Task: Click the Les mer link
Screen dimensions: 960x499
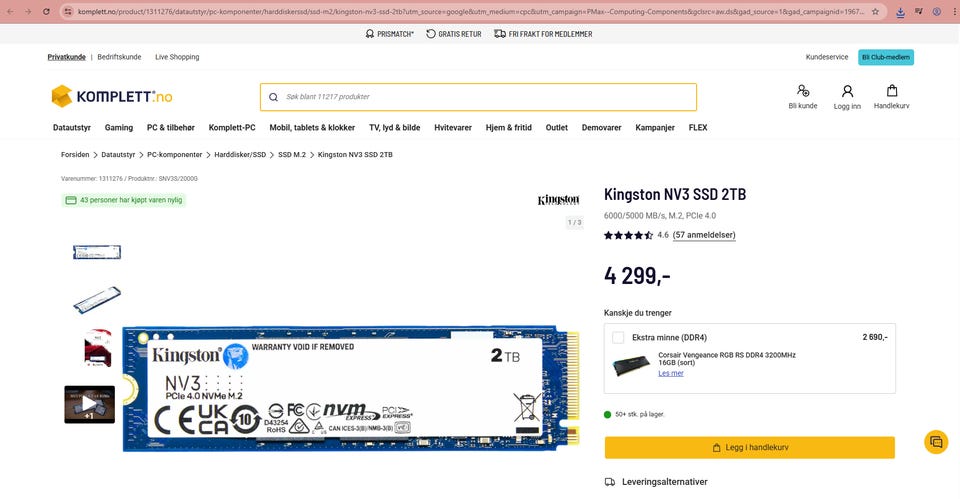Action: point(671,373)
